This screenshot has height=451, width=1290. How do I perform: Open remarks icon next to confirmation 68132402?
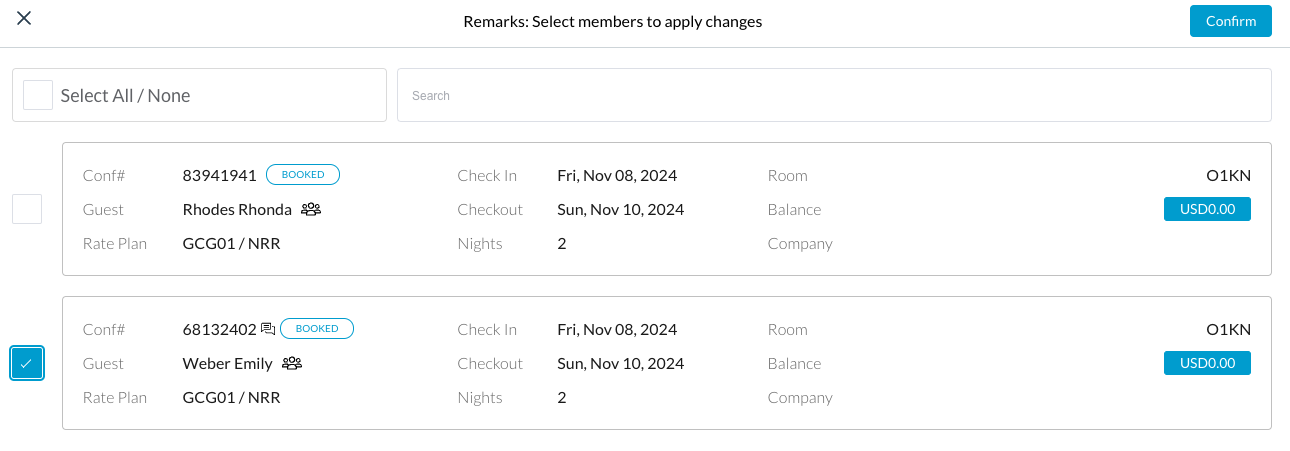268,329
